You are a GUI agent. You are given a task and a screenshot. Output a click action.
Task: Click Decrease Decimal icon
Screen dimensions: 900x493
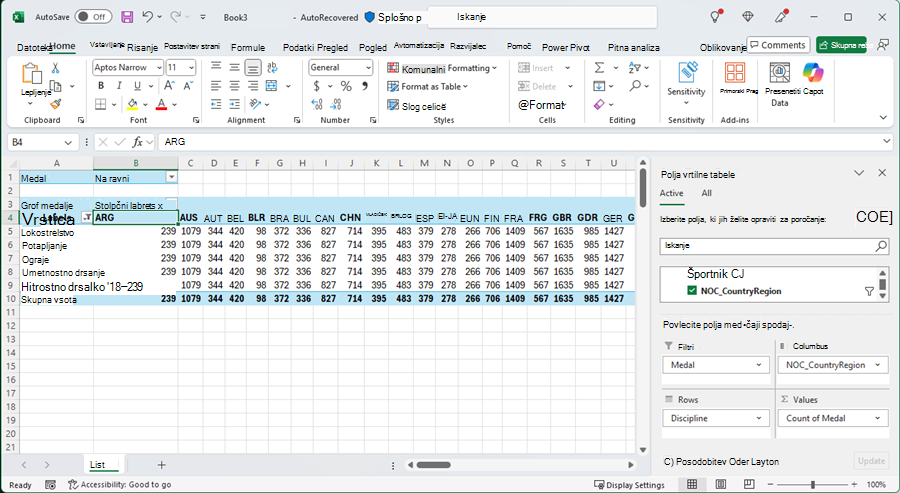coord(336,104)
